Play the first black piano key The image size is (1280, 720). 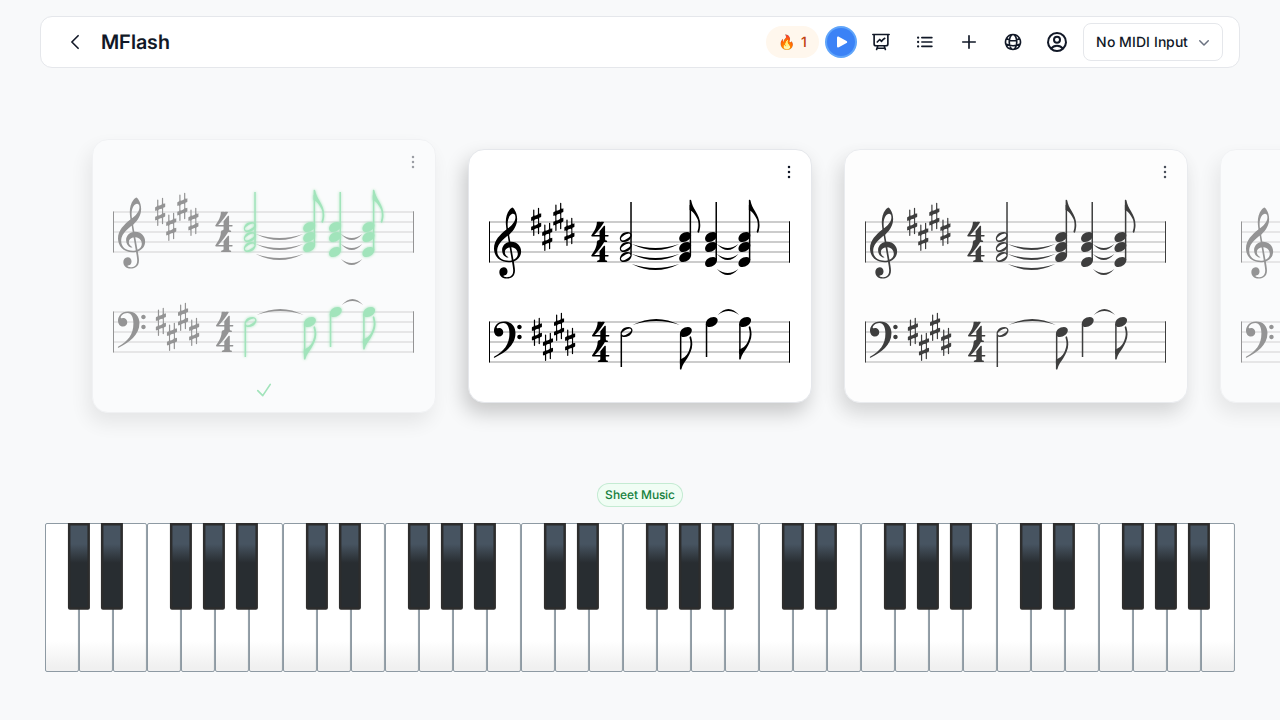79,566
